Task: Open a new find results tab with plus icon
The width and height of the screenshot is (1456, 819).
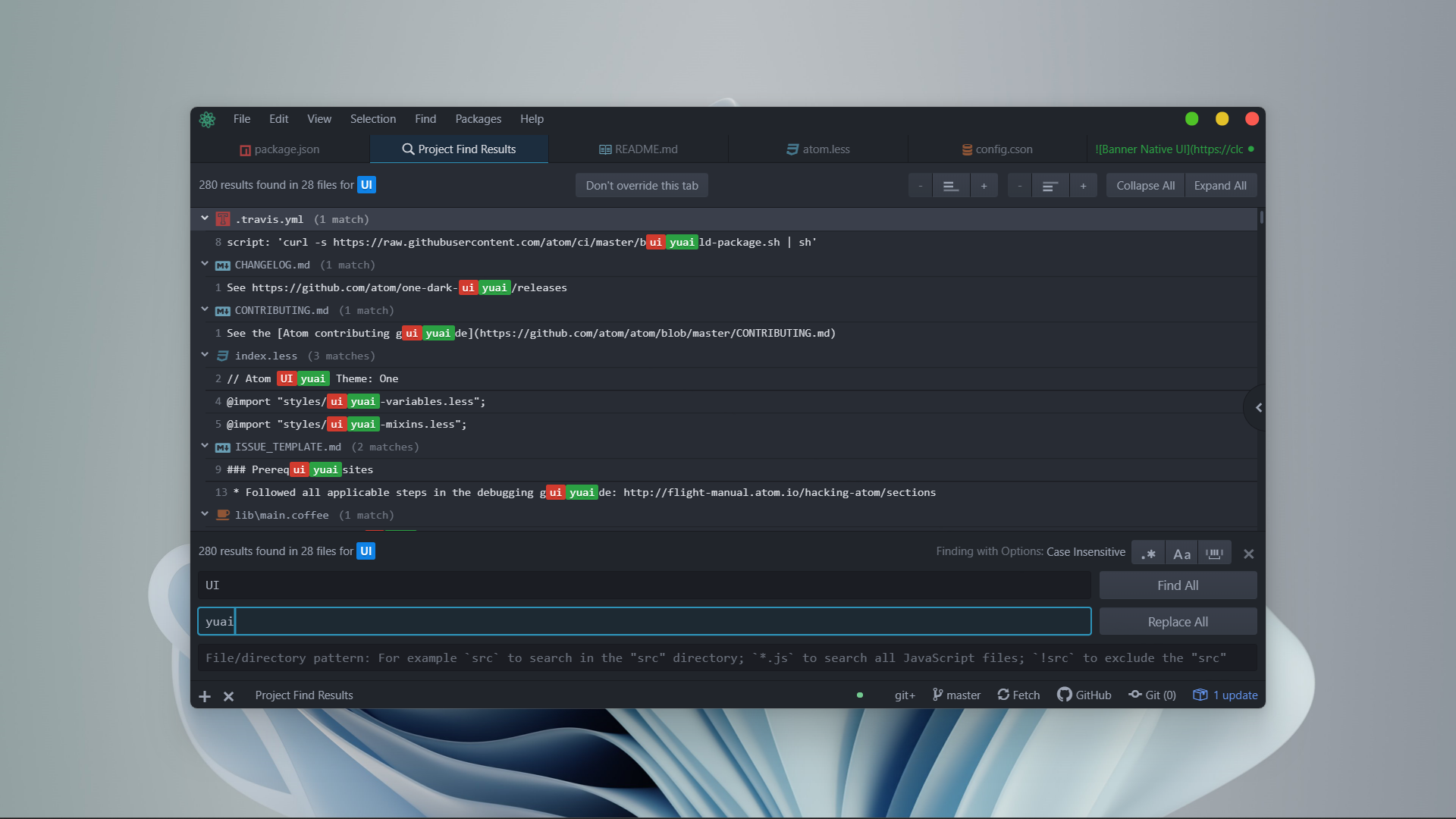Action: click(x=204, y=695)
